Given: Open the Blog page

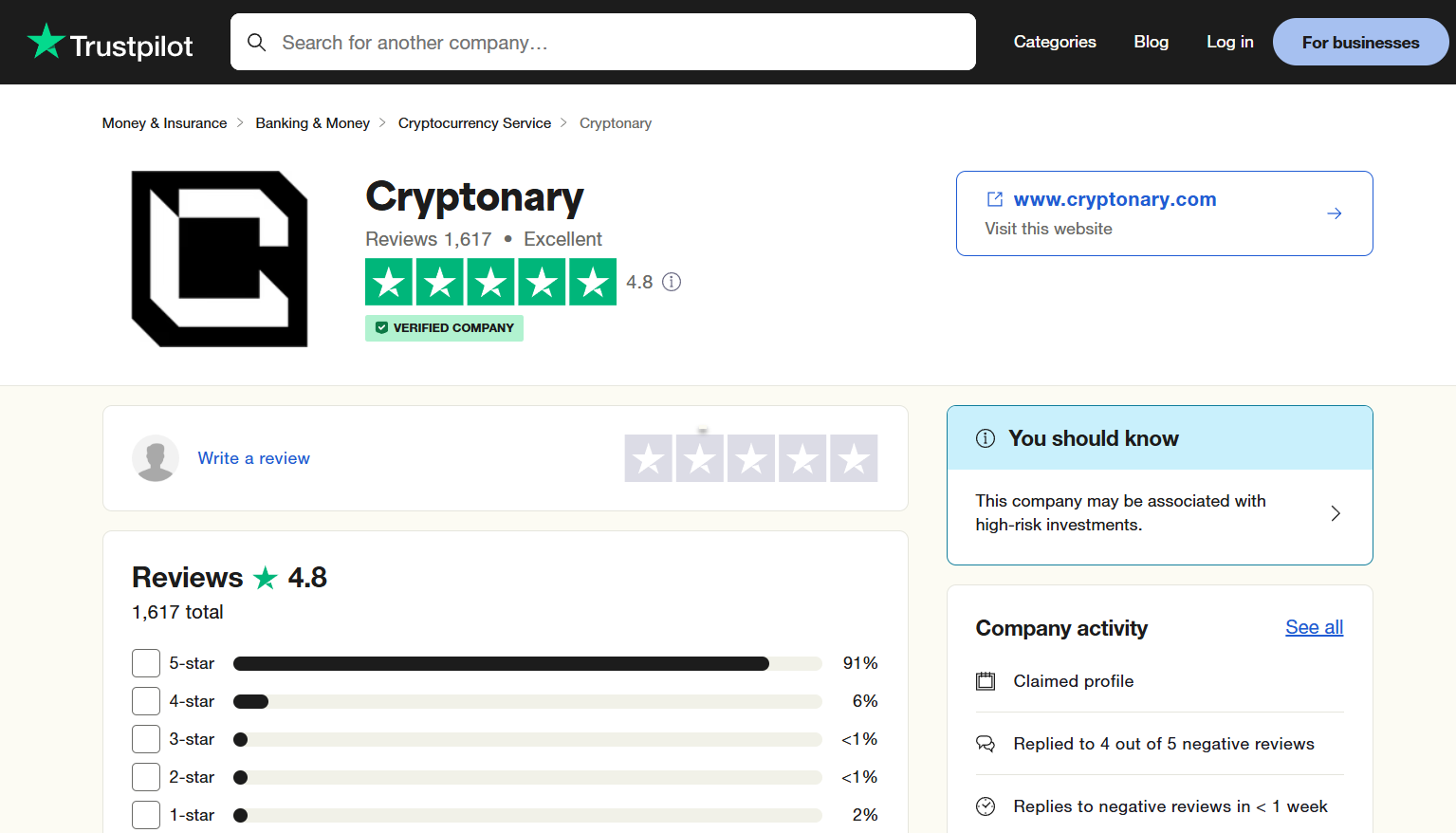Looking at the screenshot, I should [x=1151, y=42].
